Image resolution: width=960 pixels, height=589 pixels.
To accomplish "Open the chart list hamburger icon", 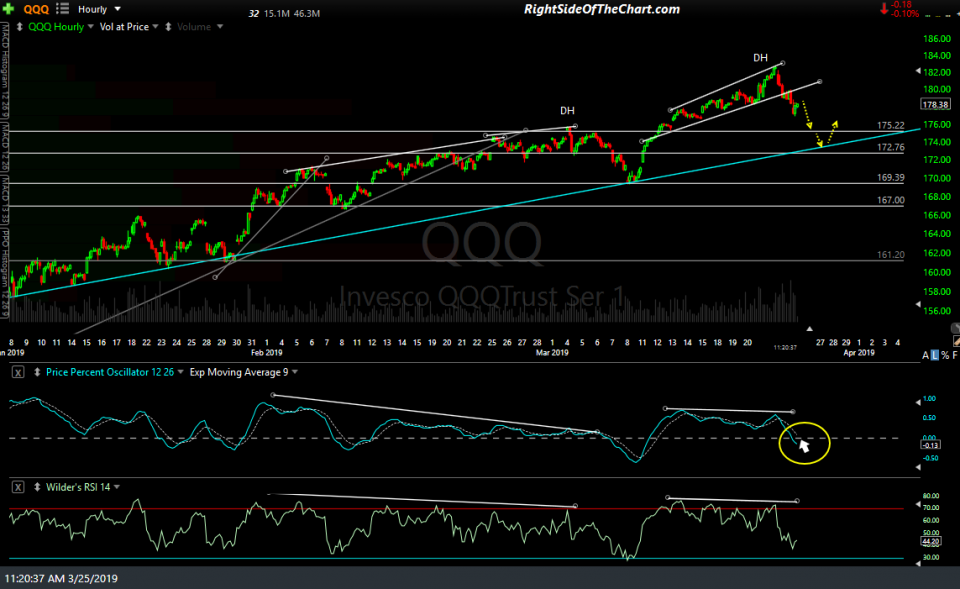I will point(61,9).
